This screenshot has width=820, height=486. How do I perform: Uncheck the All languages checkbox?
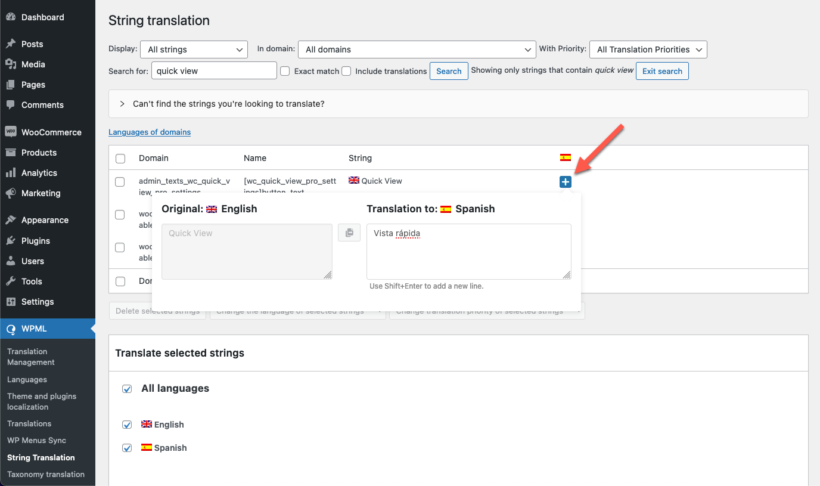pos(127,389)
